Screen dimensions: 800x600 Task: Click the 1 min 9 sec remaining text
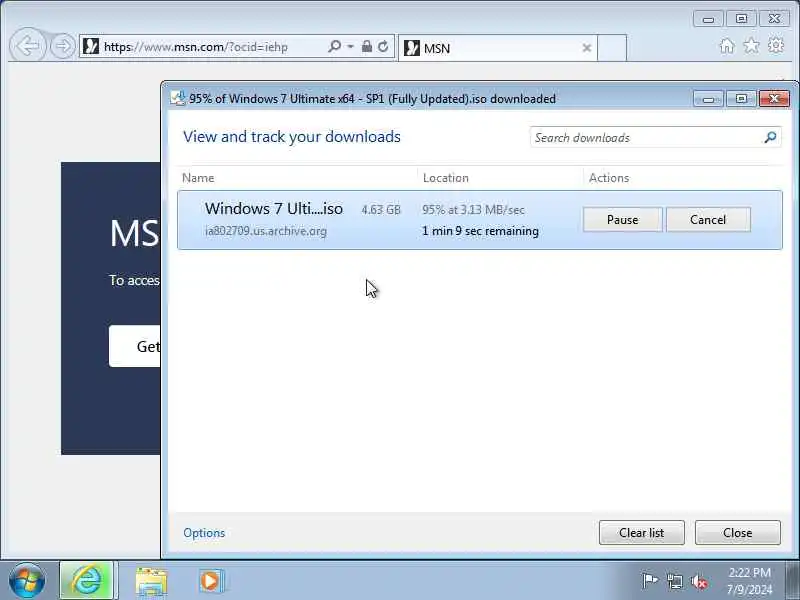[480, 231]
